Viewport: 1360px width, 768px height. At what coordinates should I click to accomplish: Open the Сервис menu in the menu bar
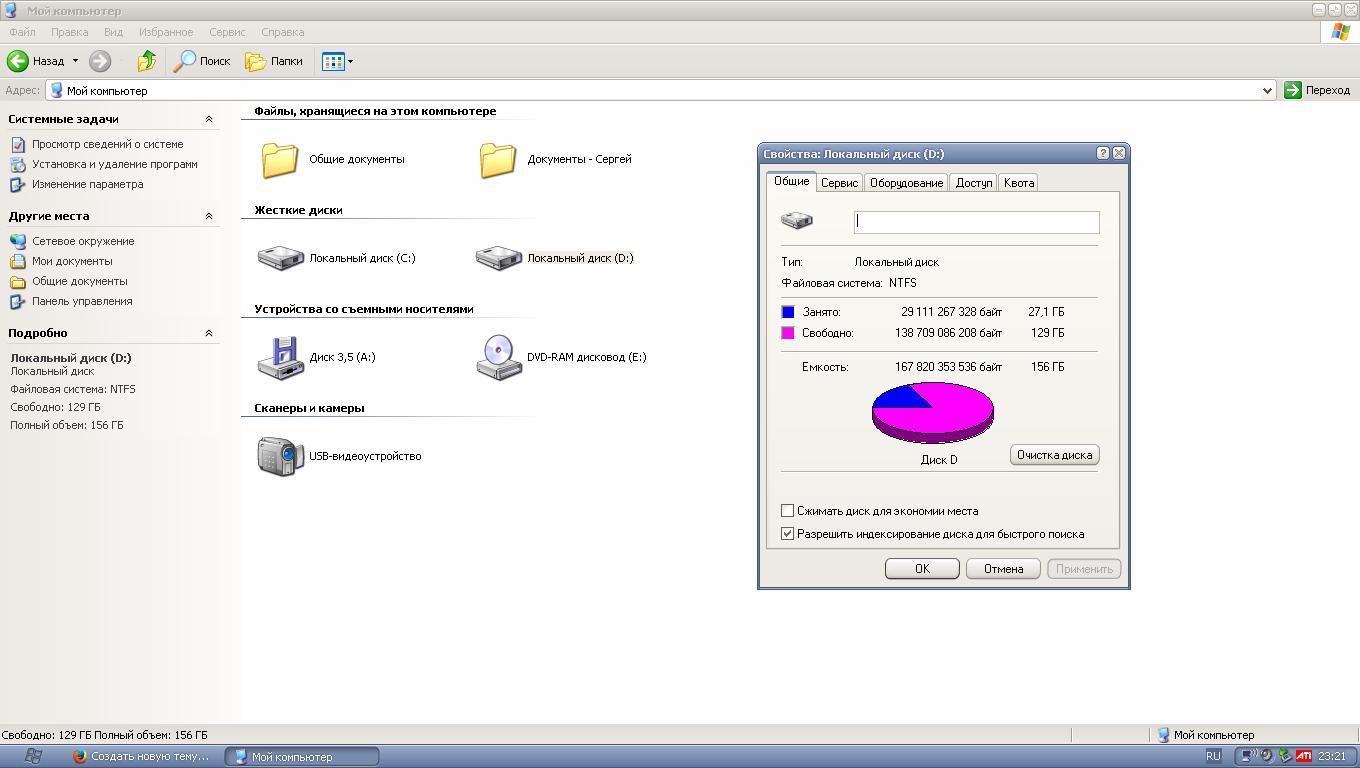pyautogui.click(x=228, y=32)
